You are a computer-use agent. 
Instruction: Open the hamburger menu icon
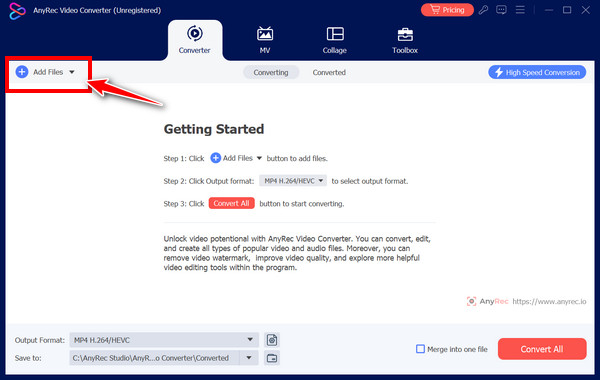click(x=520, y=10)
